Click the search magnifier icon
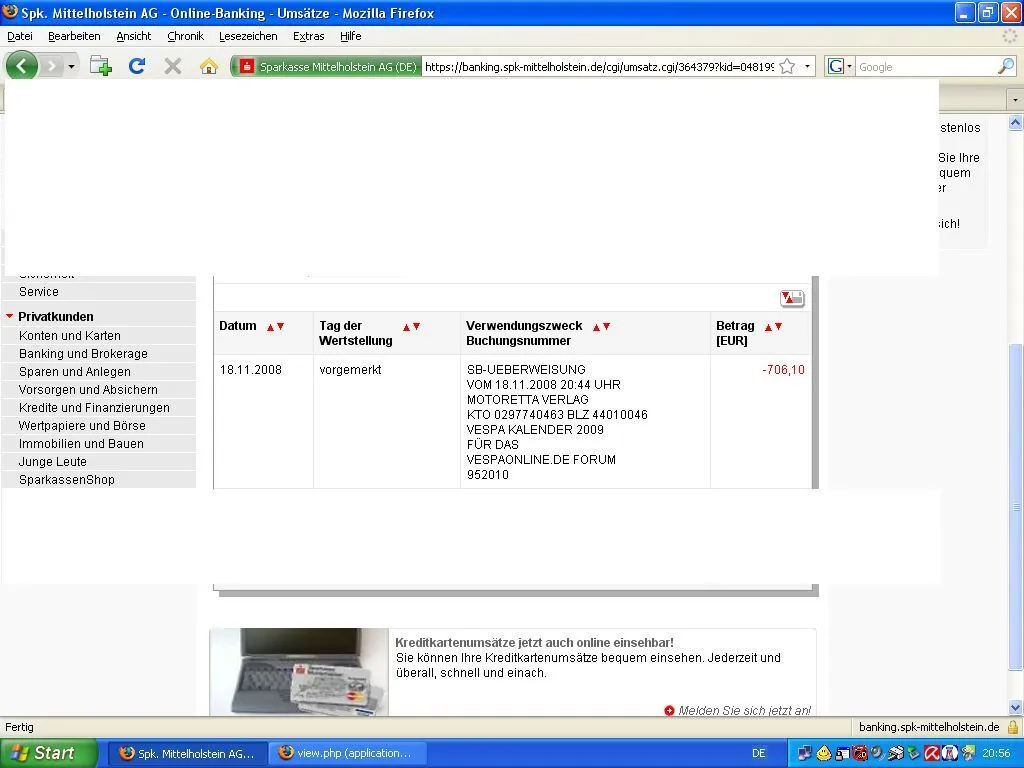The width and height of the screenshot is (1024, 768). 1005,67
